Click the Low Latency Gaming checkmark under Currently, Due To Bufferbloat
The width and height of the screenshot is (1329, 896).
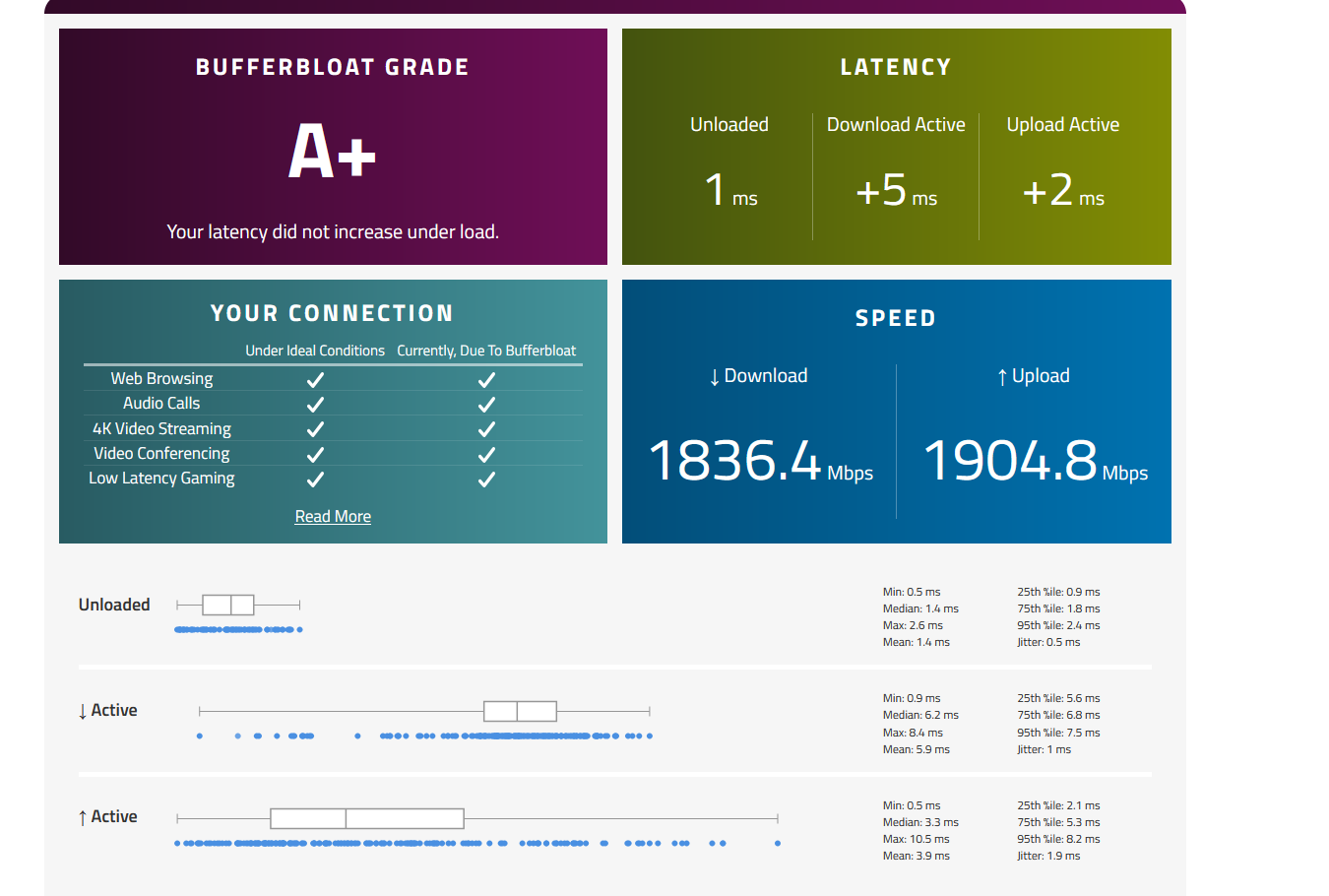point(486,480)
